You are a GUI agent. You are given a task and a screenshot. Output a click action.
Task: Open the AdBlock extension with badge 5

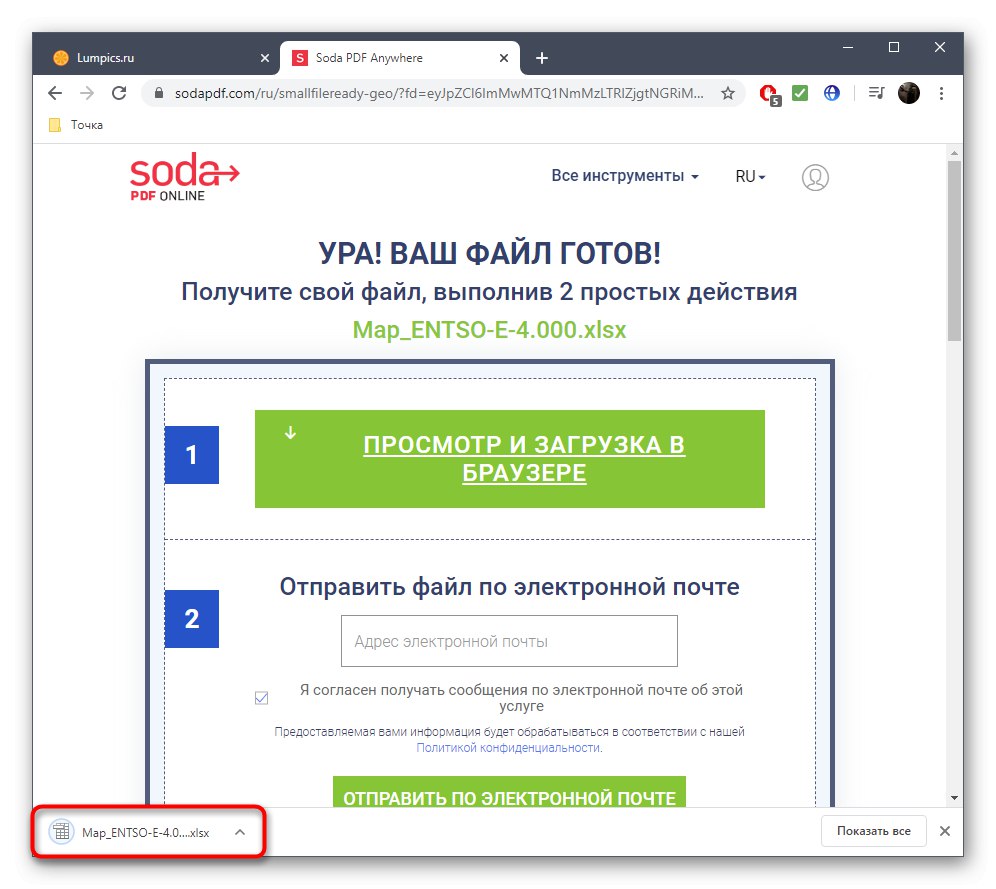coord(768,93)
